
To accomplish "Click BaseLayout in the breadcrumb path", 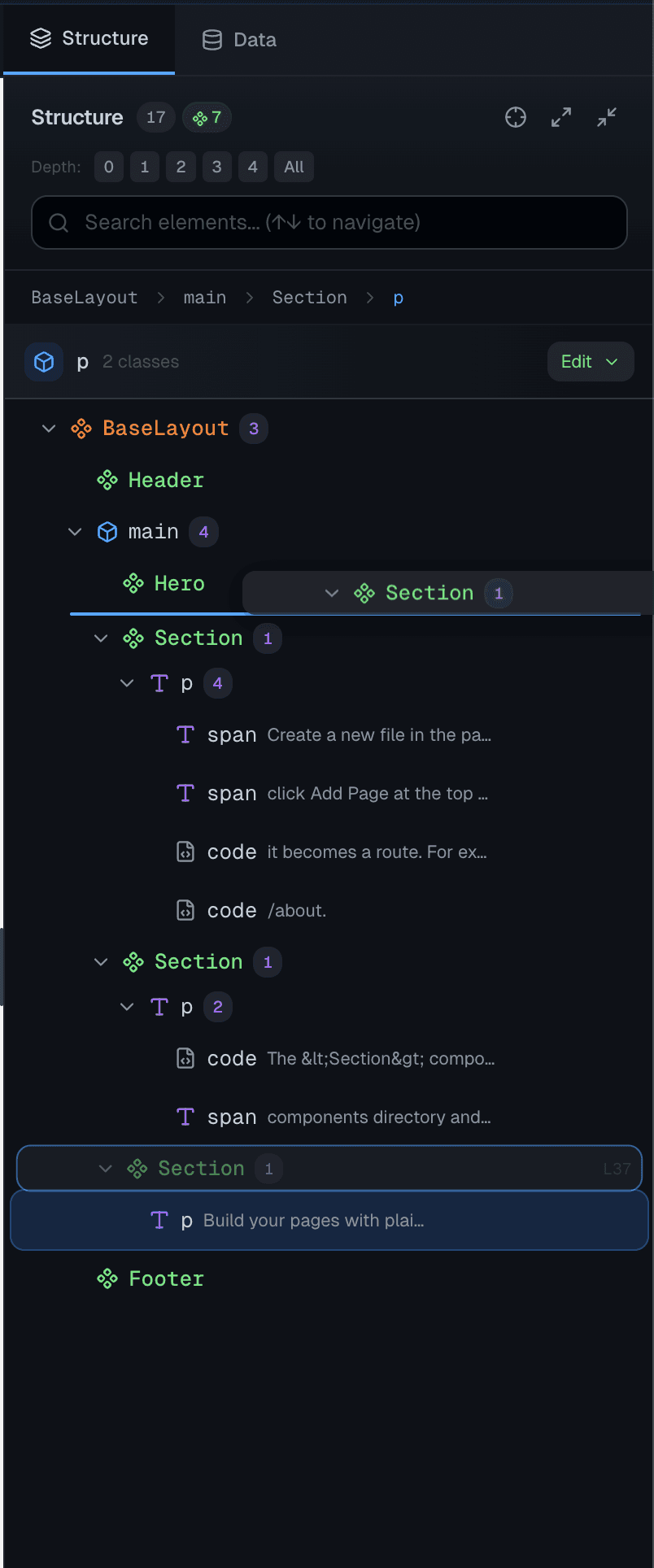I will (85, 297).
